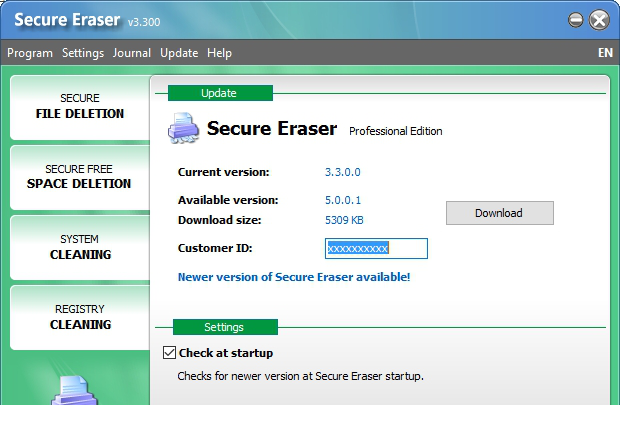Viewport: 620px width, 421px height.
Task: Click the 'Checks for newer version' description text
Action: point(300,376)
